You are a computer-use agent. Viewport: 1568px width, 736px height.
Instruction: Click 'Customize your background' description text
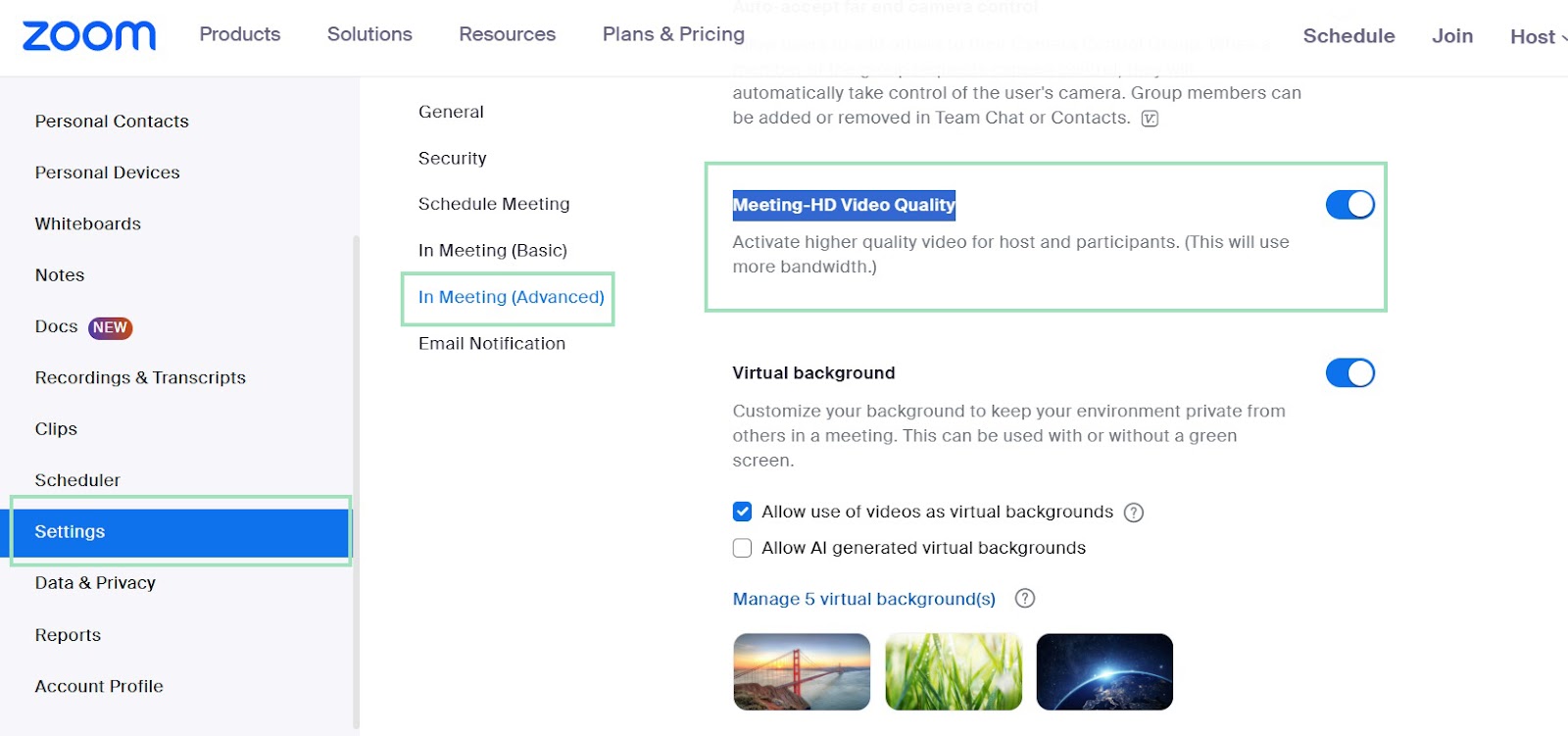[x=1009, y=436]
